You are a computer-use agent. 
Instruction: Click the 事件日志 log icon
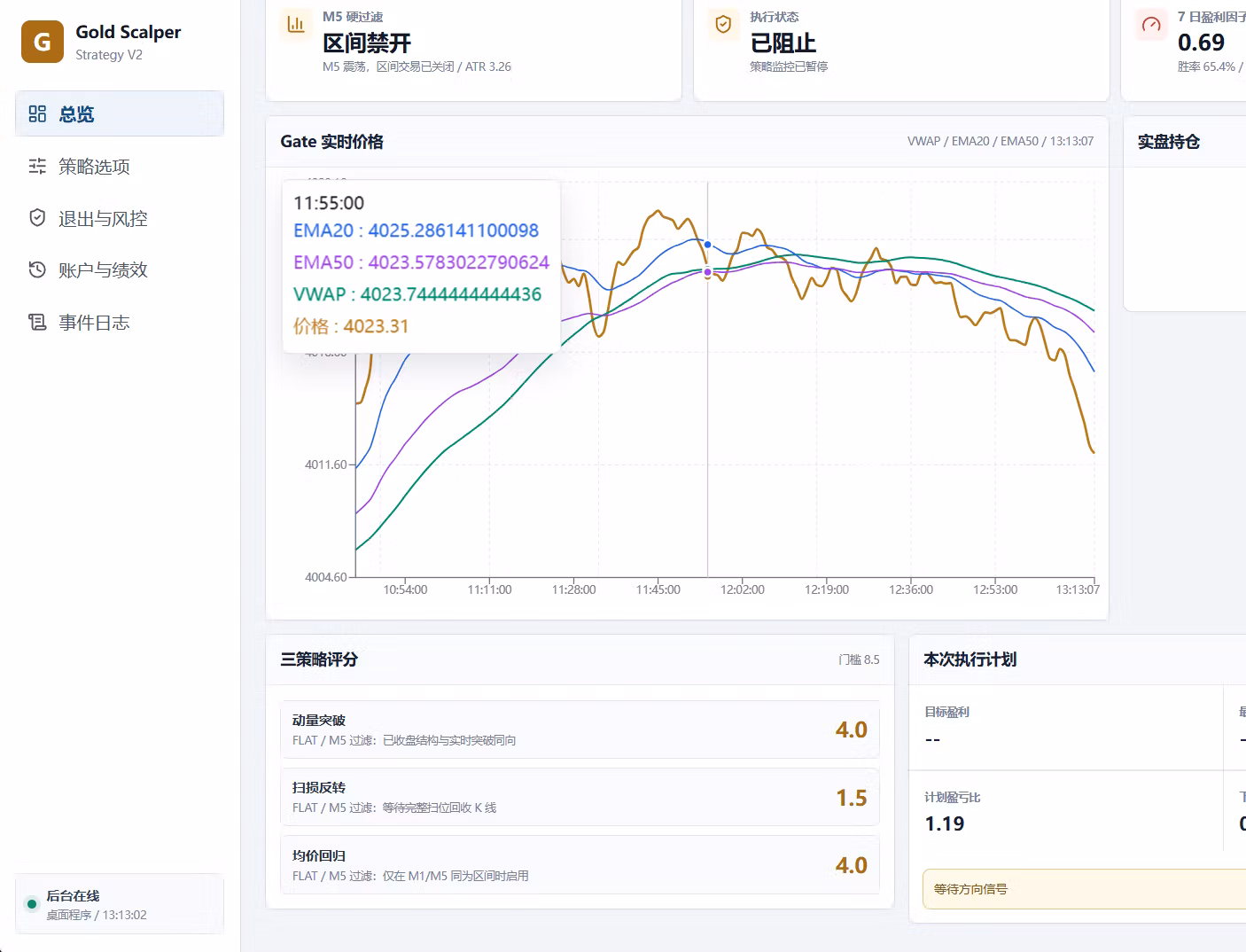(x=37, y=322)
